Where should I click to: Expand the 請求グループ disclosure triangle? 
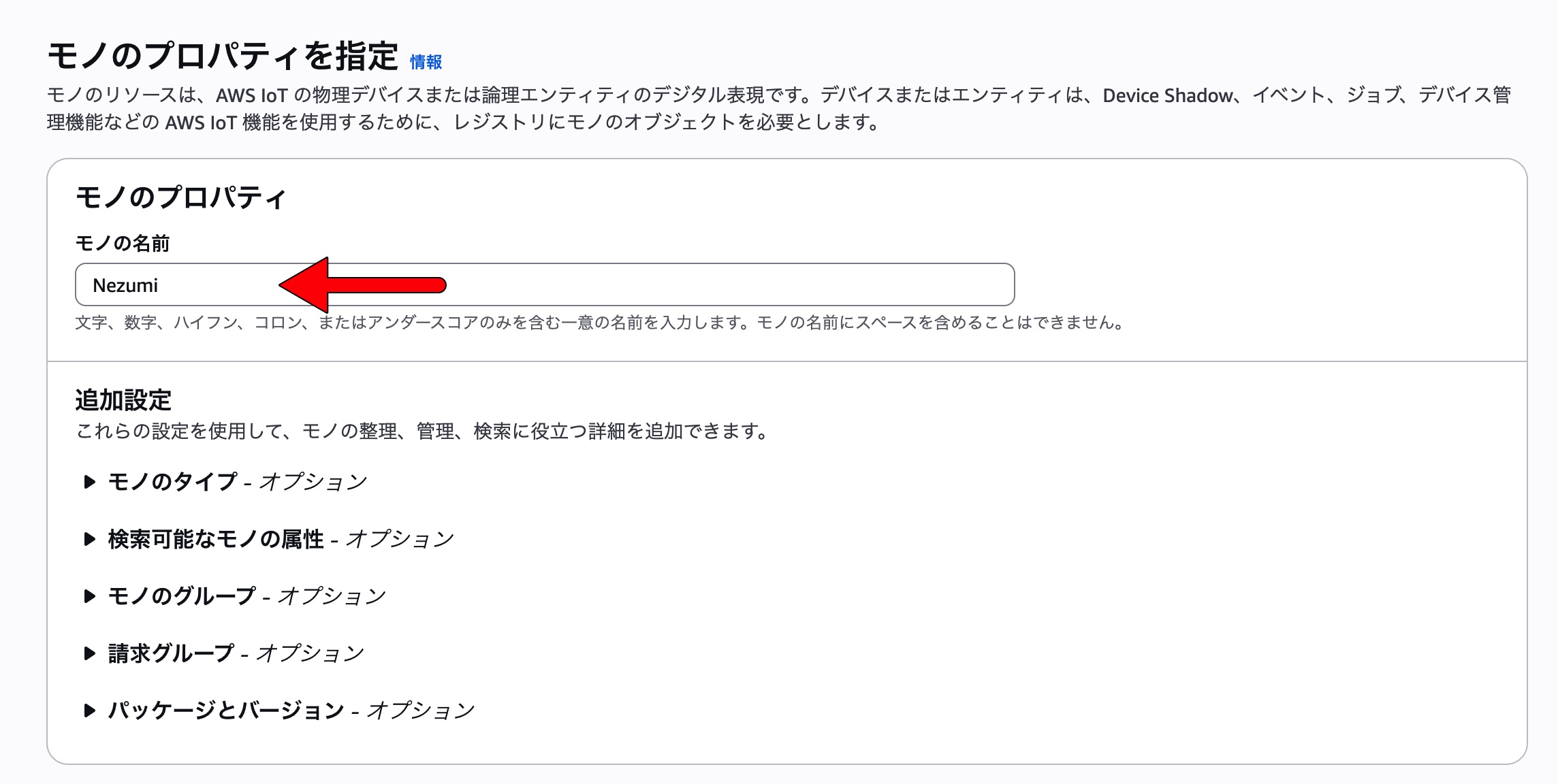click(89, 653)
